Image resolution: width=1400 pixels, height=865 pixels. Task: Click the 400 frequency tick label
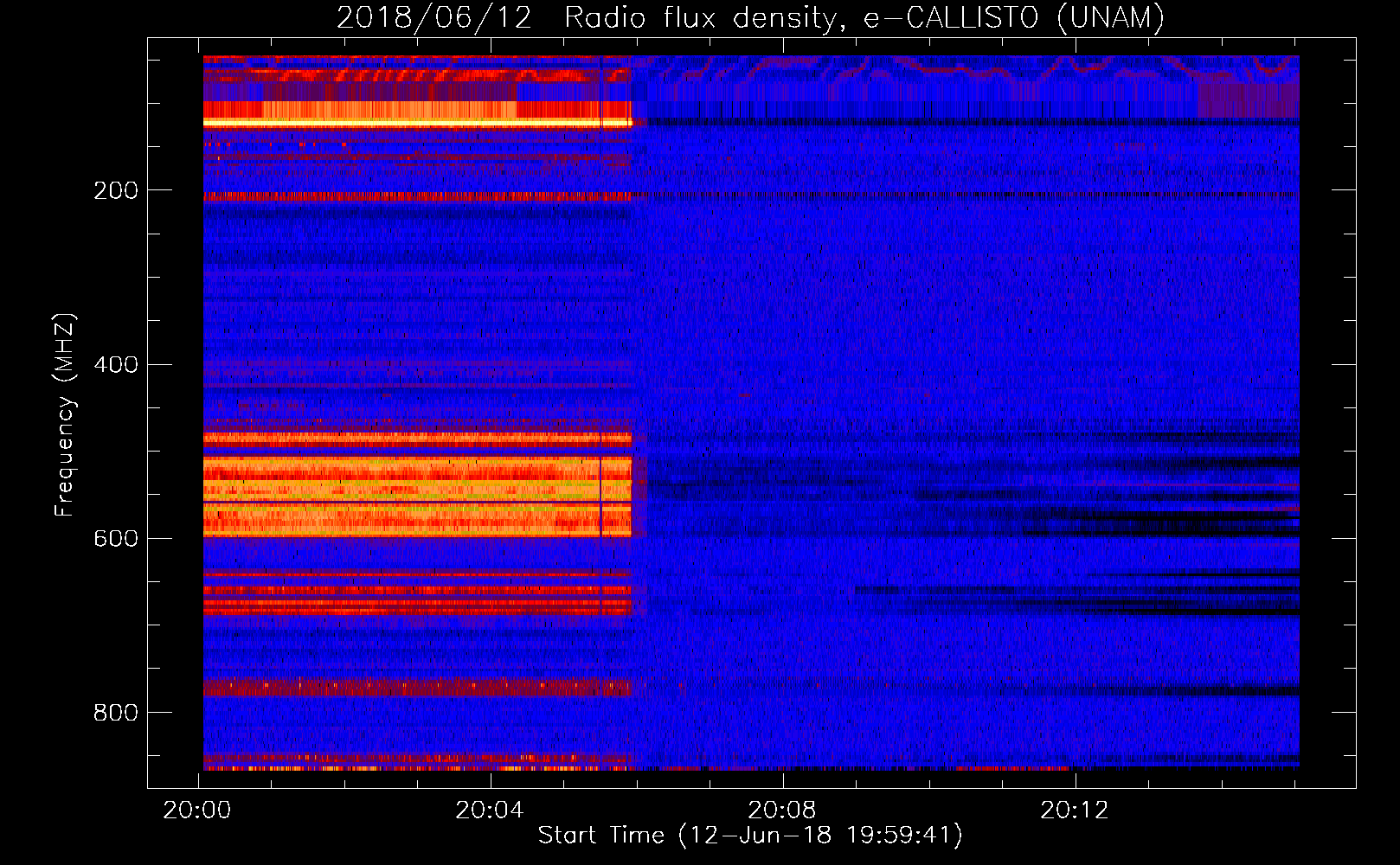[116, 365]
